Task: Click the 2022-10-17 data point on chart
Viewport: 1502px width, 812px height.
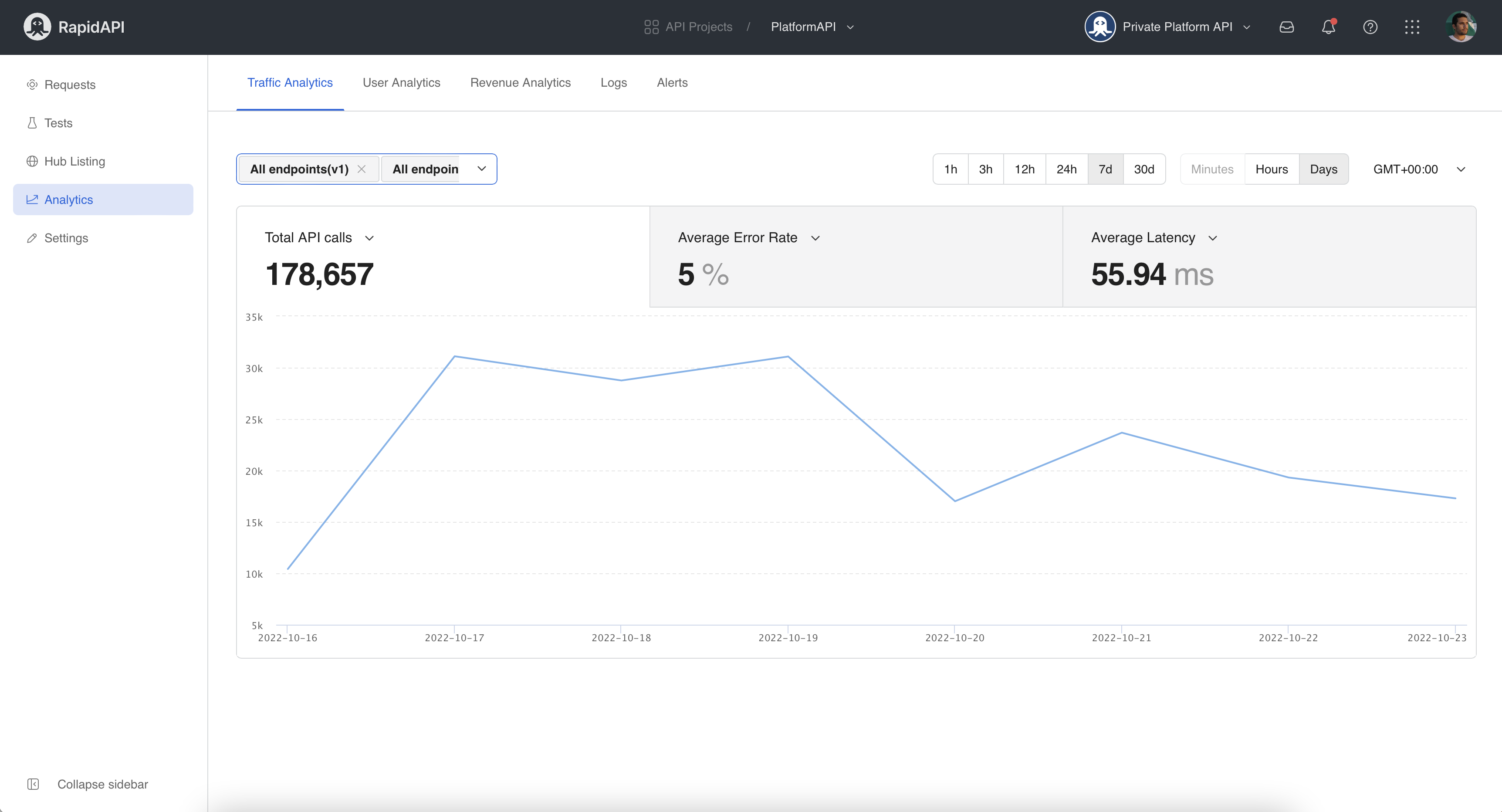Action: (454, 356)
